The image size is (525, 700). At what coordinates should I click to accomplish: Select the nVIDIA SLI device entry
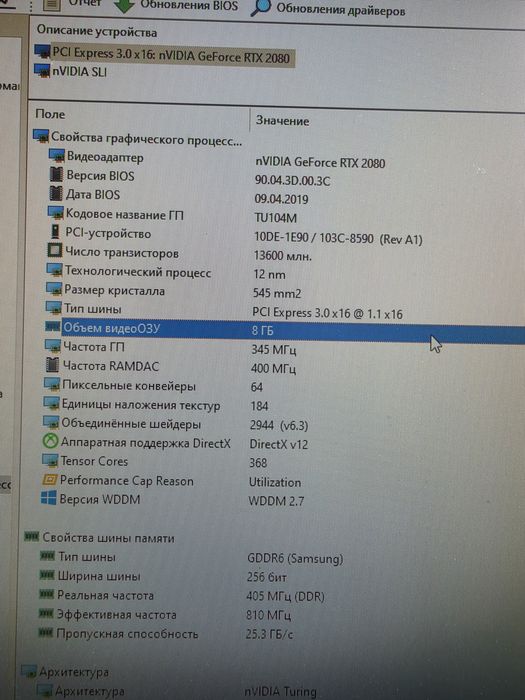pyautogui.click(x=79, y=71)
